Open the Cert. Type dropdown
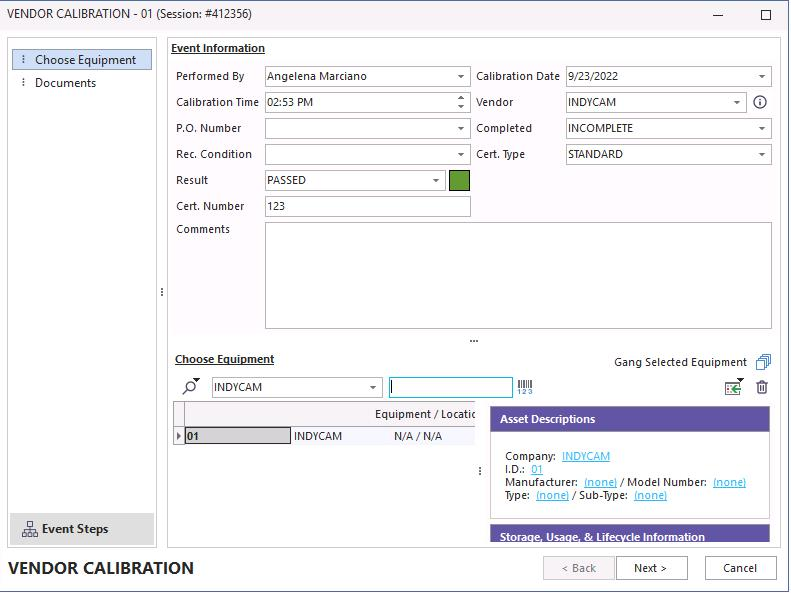 762,155
